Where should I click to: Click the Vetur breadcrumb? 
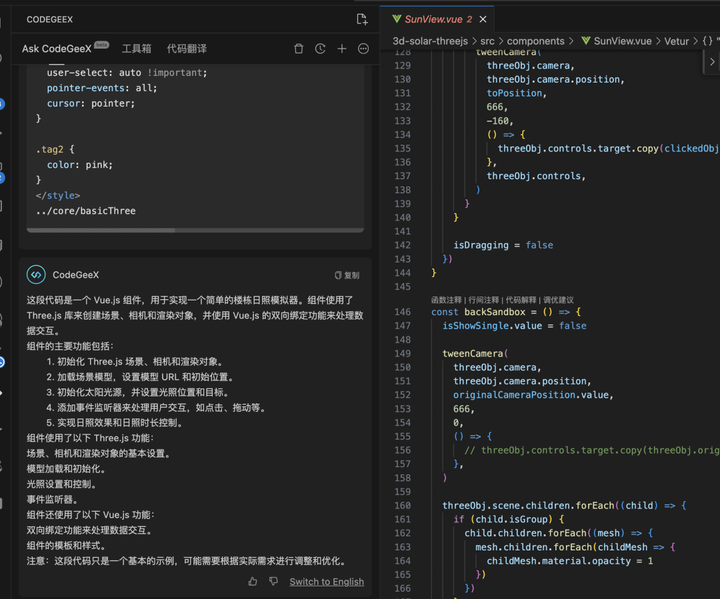click(x=676, y=41)
